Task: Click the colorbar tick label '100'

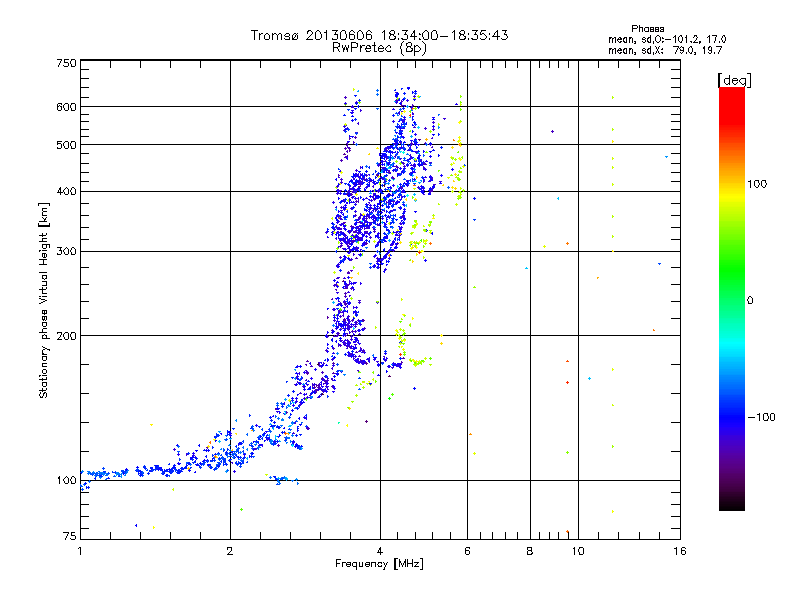Action: click(757, 184)
